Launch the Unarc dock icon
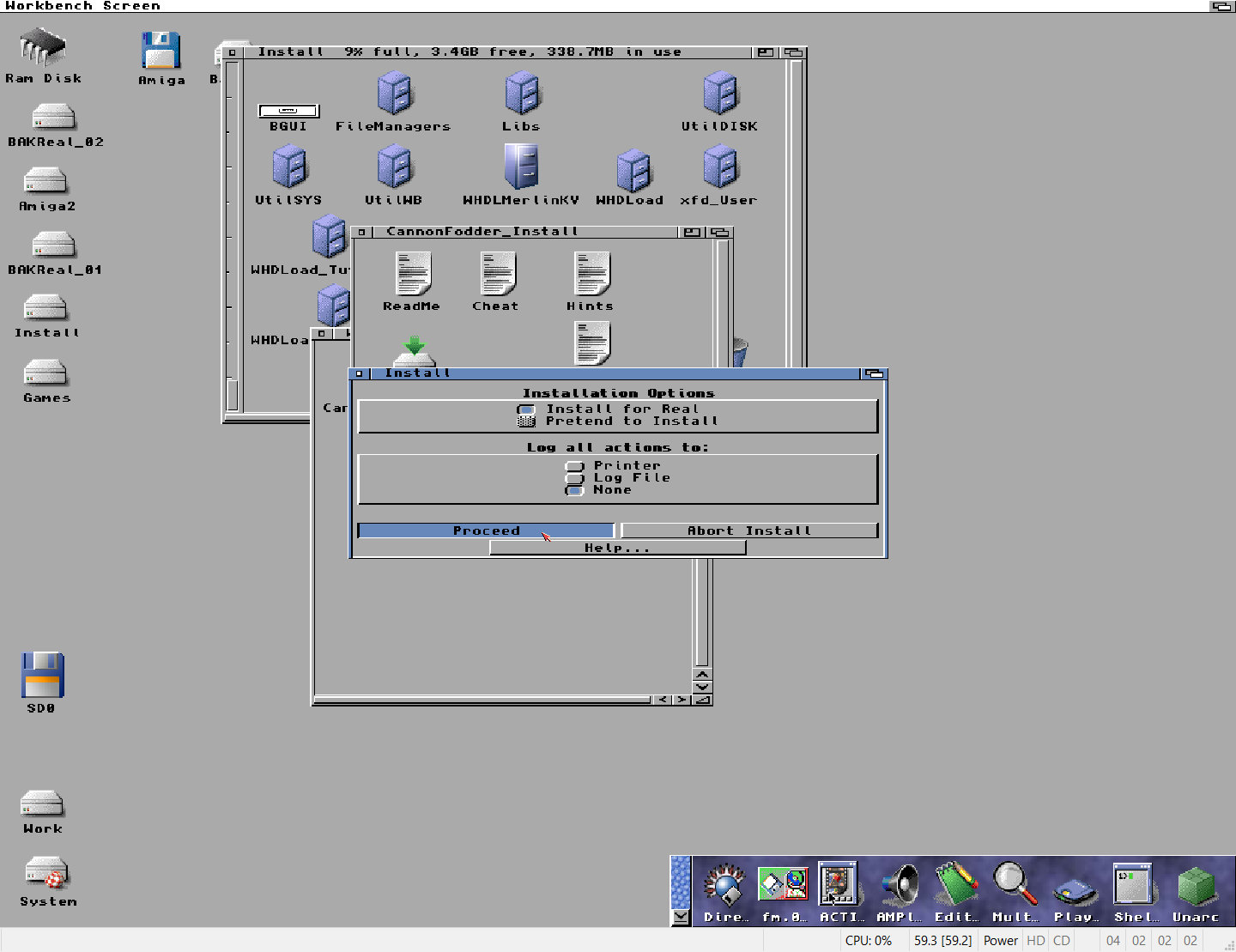The image size is (1236, 952). [1196, 887]
